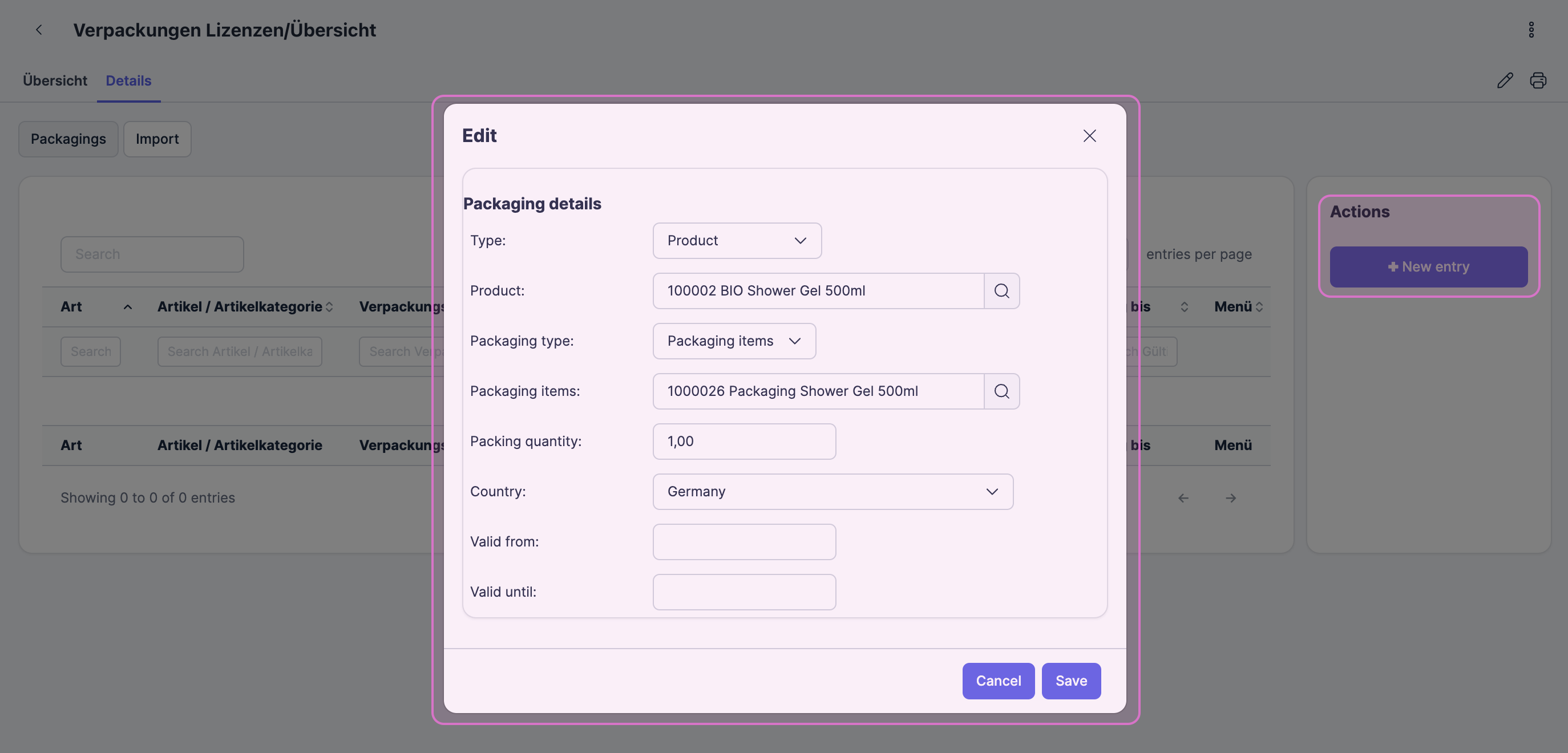The height and width of the screenshot is (753, 1568).
Task: Select the Details tab
Action: pos(128,80)
